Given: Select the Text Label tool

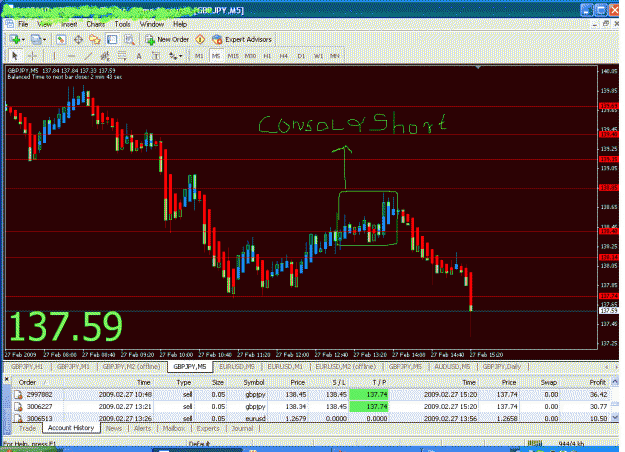Looking at the screenshot, I should 156,56.
